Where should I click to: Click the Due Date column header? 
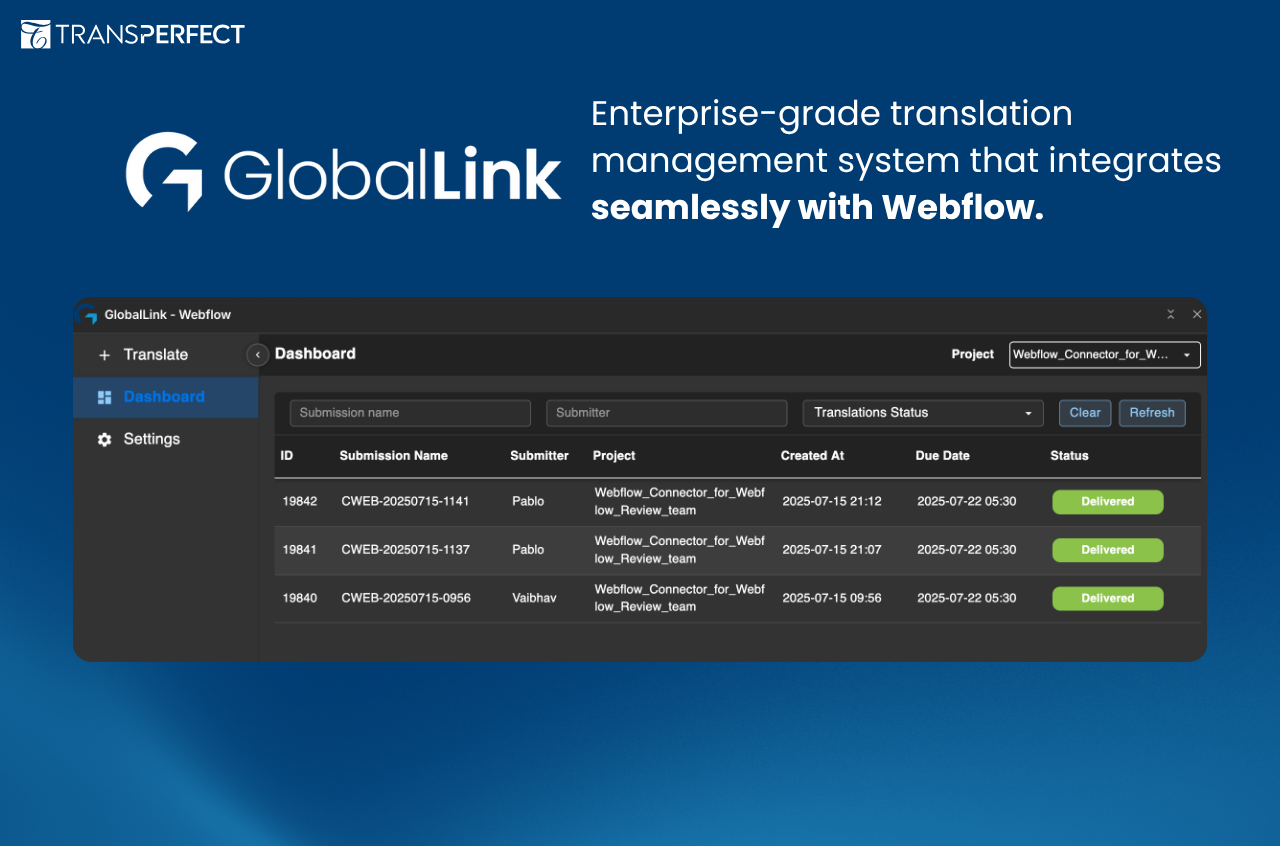tap(943, 456)
